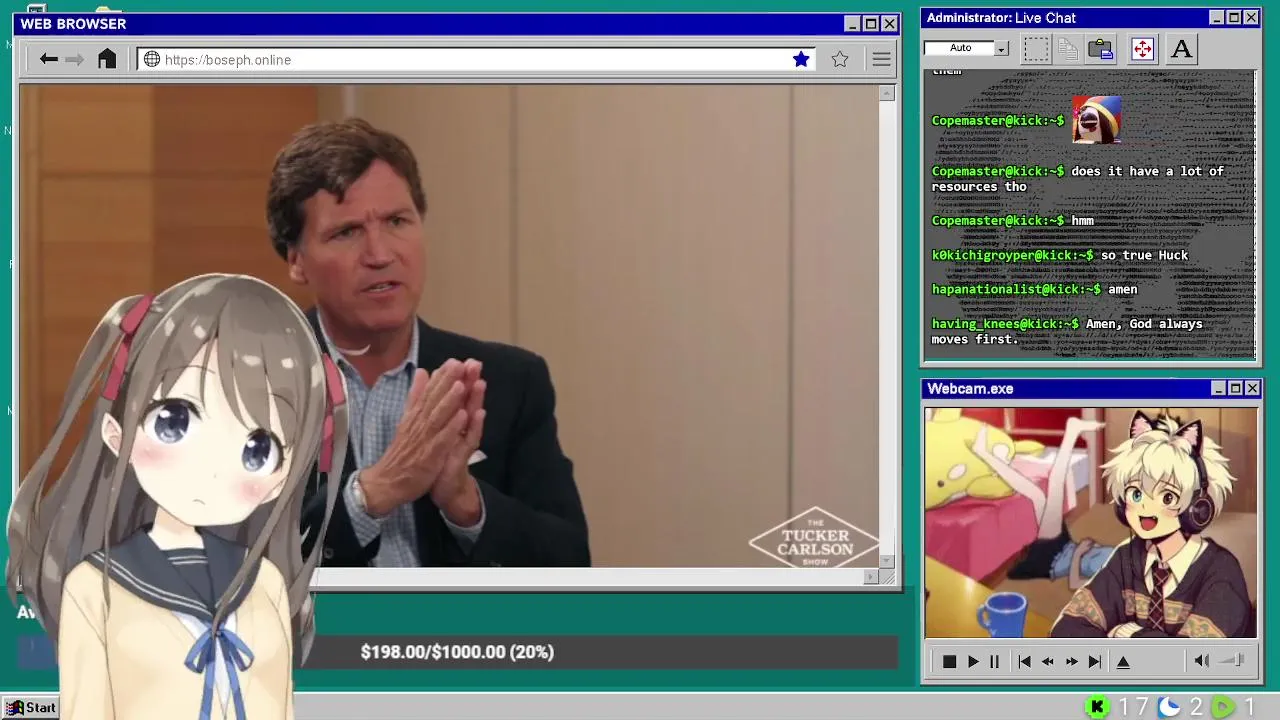Click the Copemaster emote image in chat
The width and height of the screenshot is (1280, 720).
pos(1096,120)
